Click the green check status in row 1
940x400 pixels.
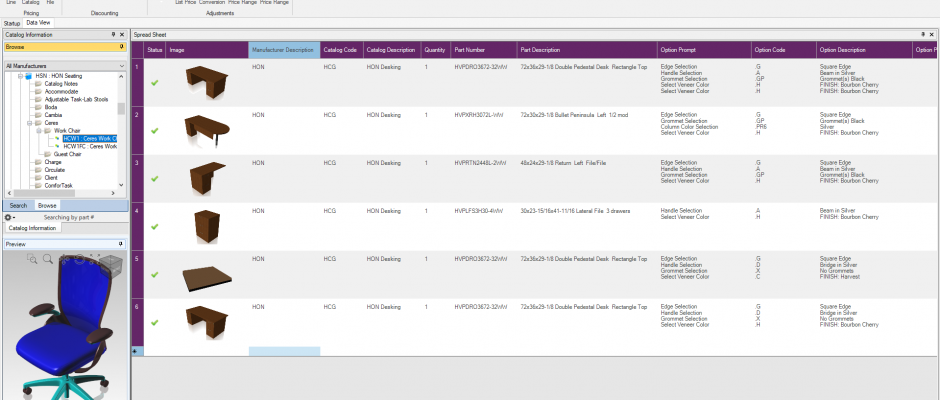pyautogui.click(x=155, y=83)
